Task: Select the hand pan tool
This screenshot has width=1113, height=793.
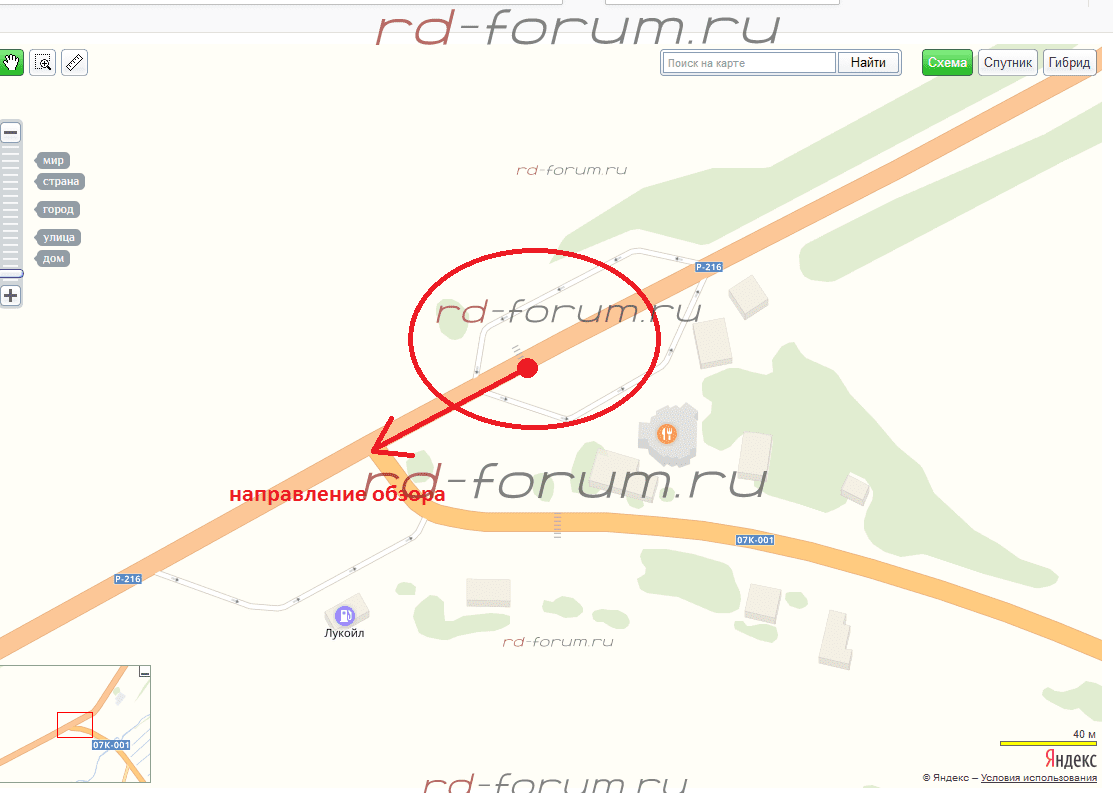Action: [11, 63]
